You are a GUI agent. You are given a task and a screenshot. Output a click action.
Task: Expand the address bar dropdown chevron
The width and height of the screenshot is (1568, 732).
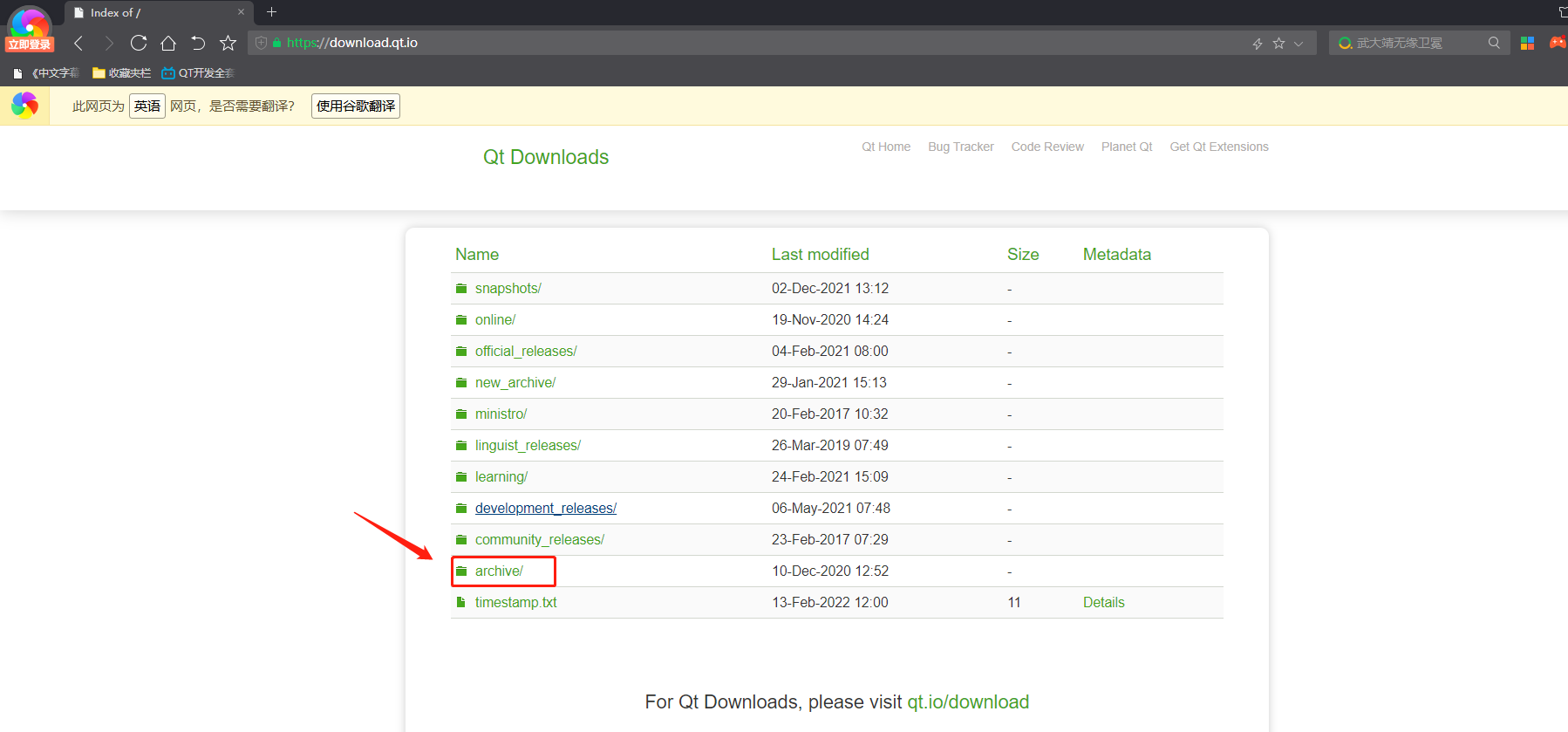point(1299,43)
